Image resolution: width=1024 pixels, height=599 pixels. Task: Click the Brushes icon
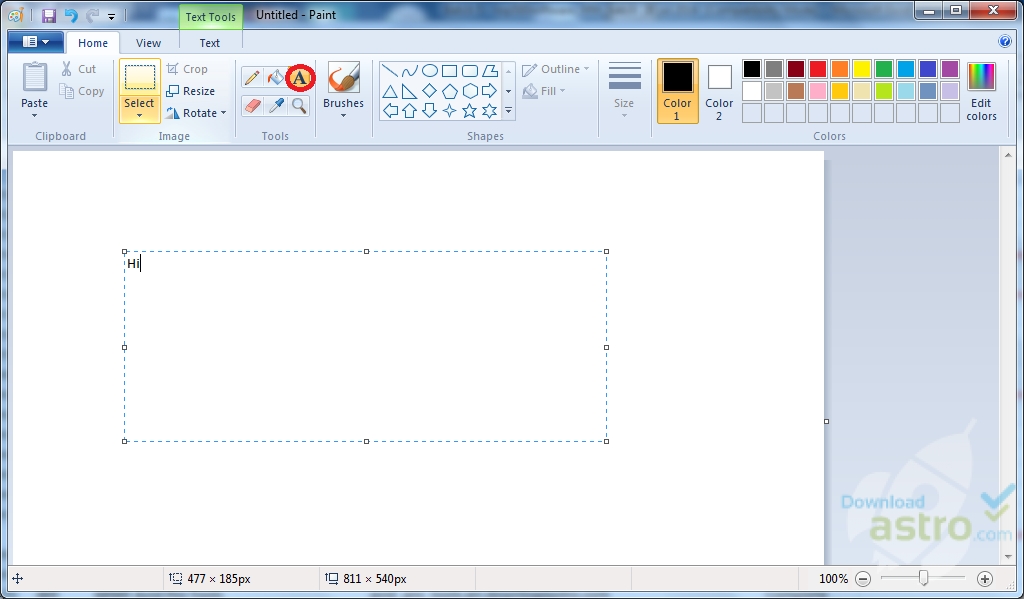343,78
